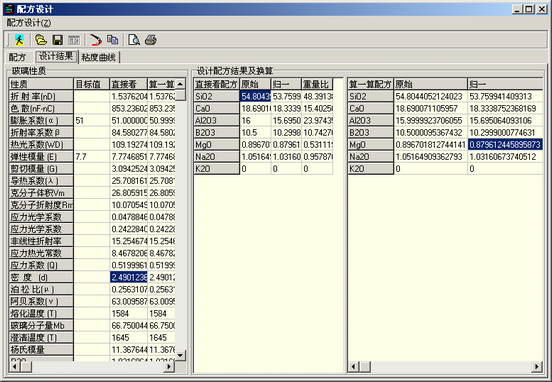Click the copy documents toolbar icon
The image size is (552, 382).
[113, 40]
